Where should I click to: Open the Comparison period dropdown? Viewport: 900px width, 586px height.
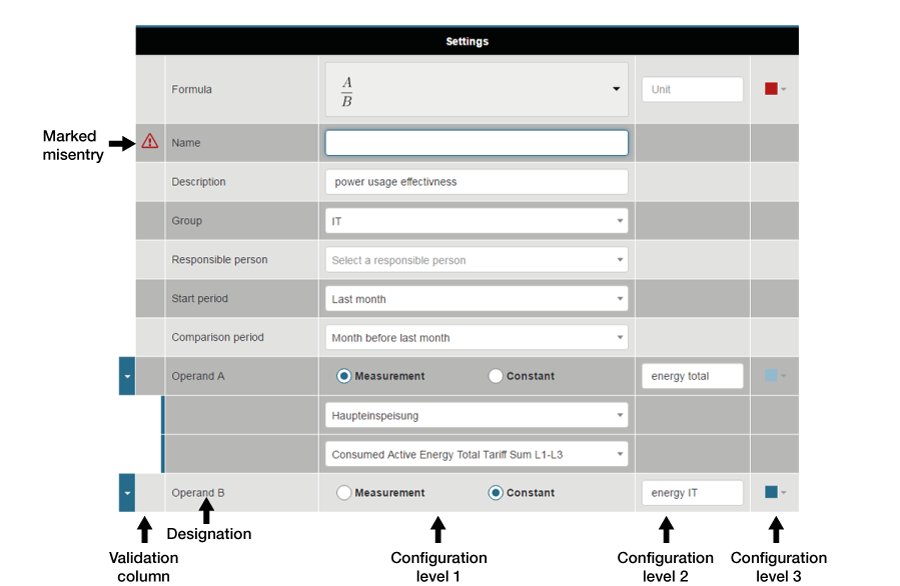[x=476, y=337]
